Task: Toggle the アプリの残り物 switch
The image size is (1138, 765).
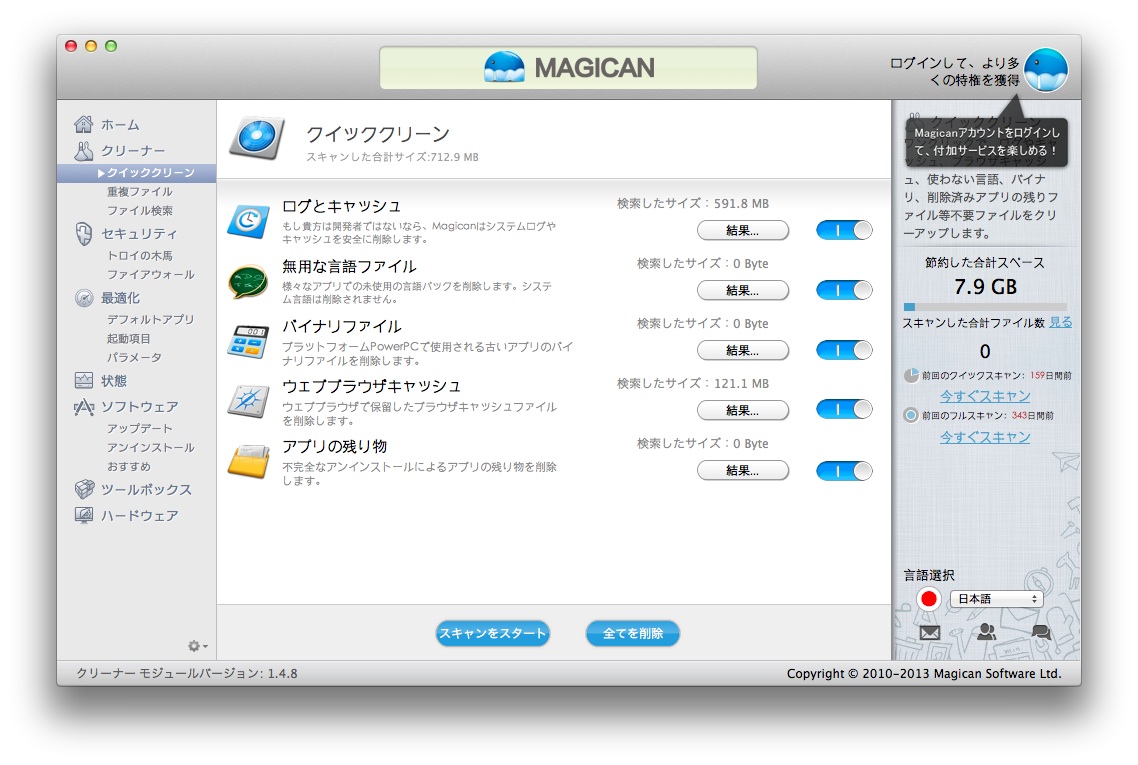Action: click(844, 470)
